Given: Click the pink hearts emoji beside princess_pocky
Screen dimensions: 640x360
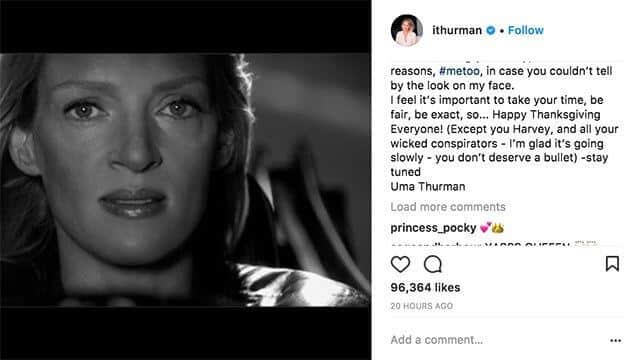Looking at the screenshot, I should point(485,228).
